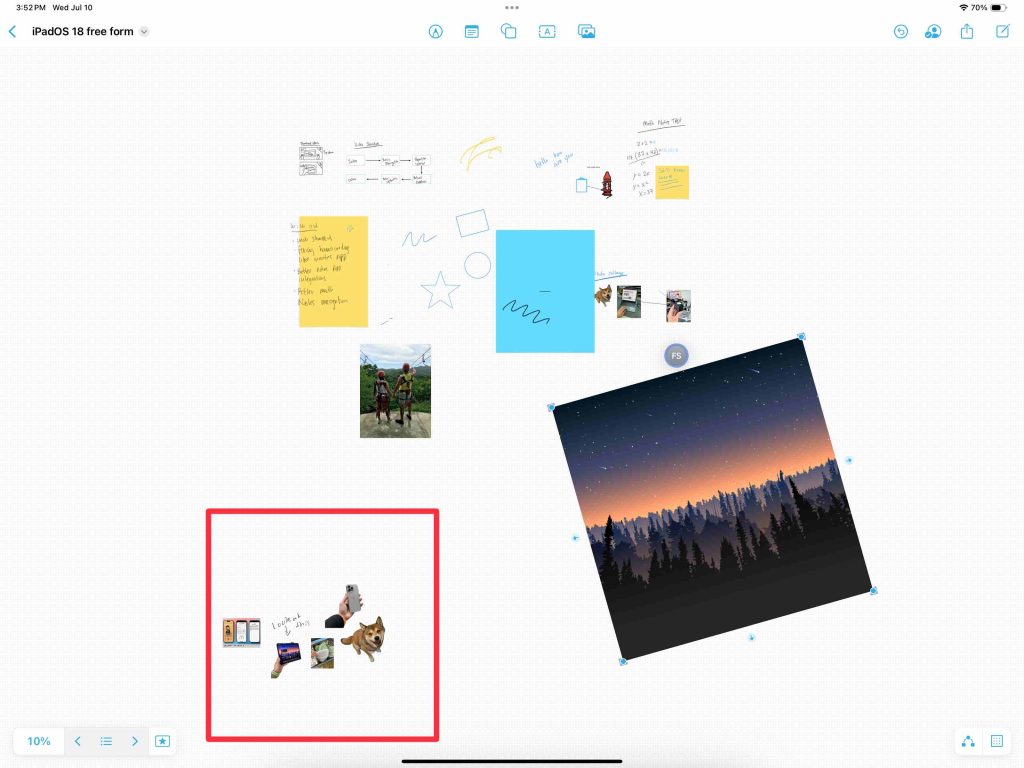
Task: Open the insert photo or media menu
Action: click(x=587, y=32)
